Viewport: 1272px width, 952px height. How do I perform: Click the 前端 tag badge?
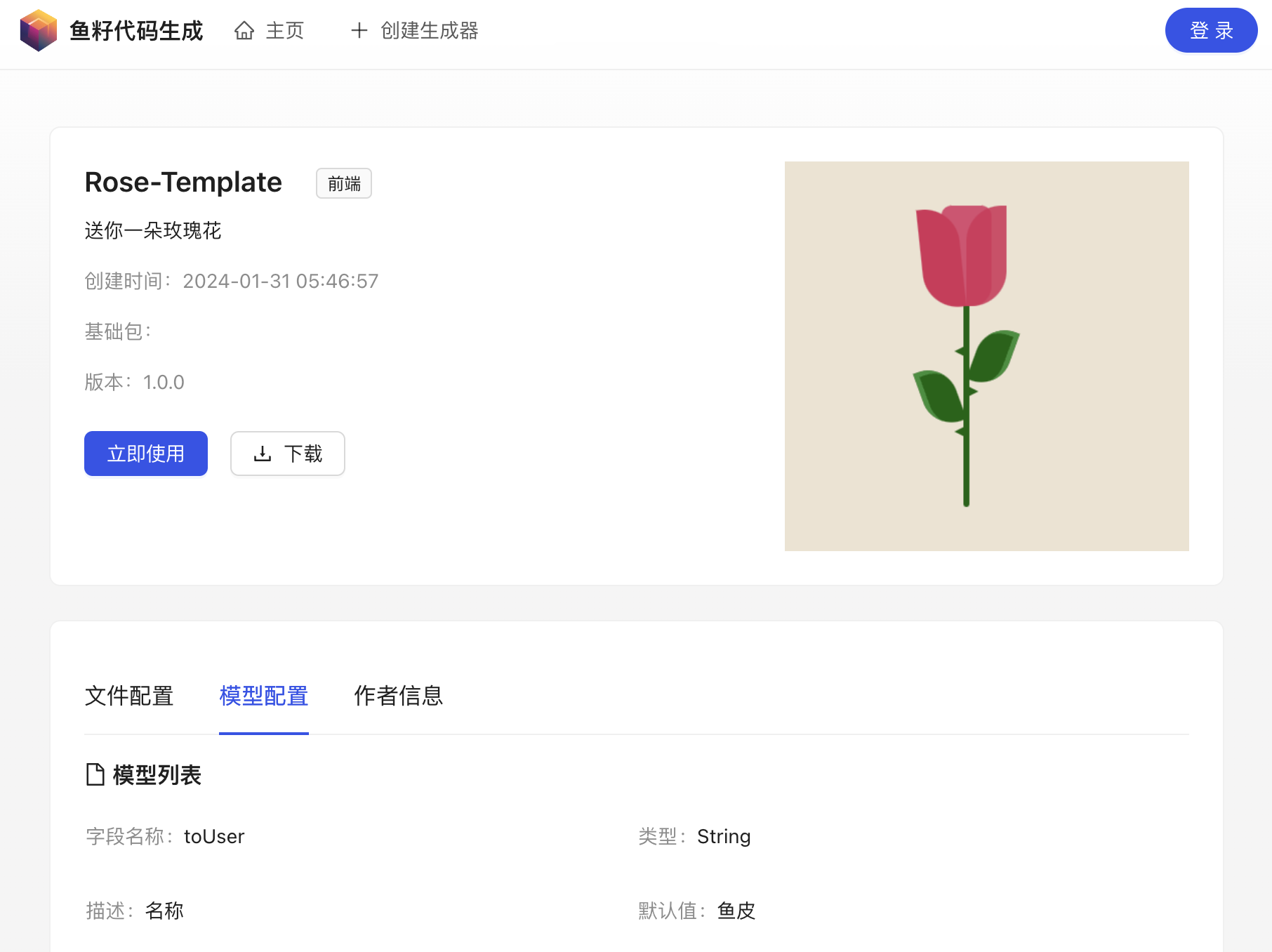click(x=343, y=184)
